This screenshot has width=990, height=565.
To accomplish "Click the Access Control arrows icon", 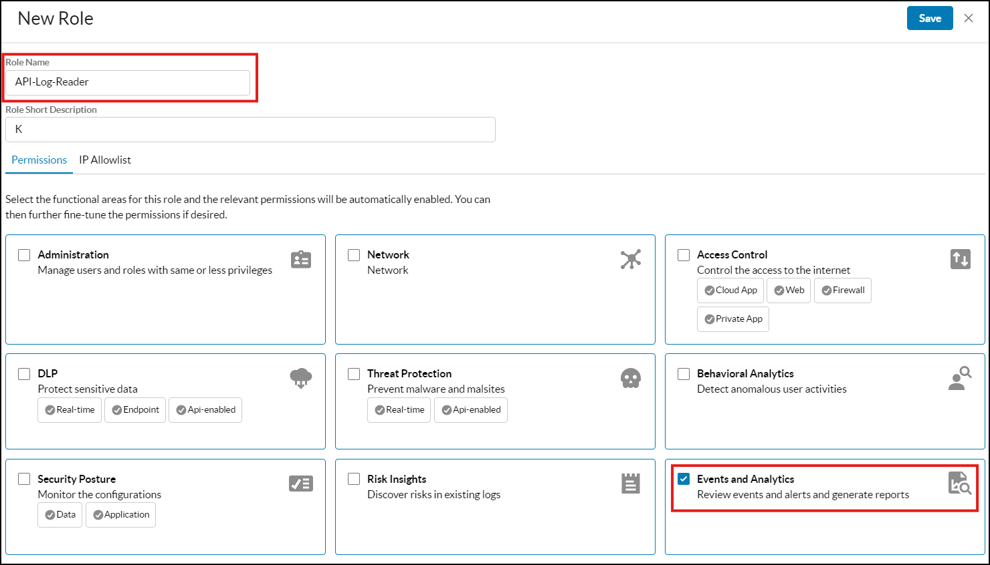I will coord(960,260).
